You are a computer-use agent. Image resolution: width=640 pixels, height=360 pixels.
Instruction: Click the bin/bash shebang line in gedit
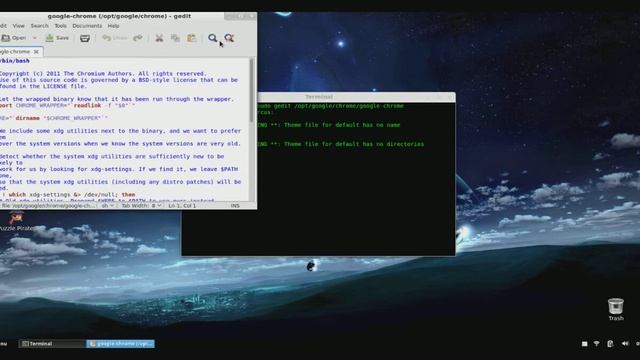pyautogui.click(x=15, y=61)
